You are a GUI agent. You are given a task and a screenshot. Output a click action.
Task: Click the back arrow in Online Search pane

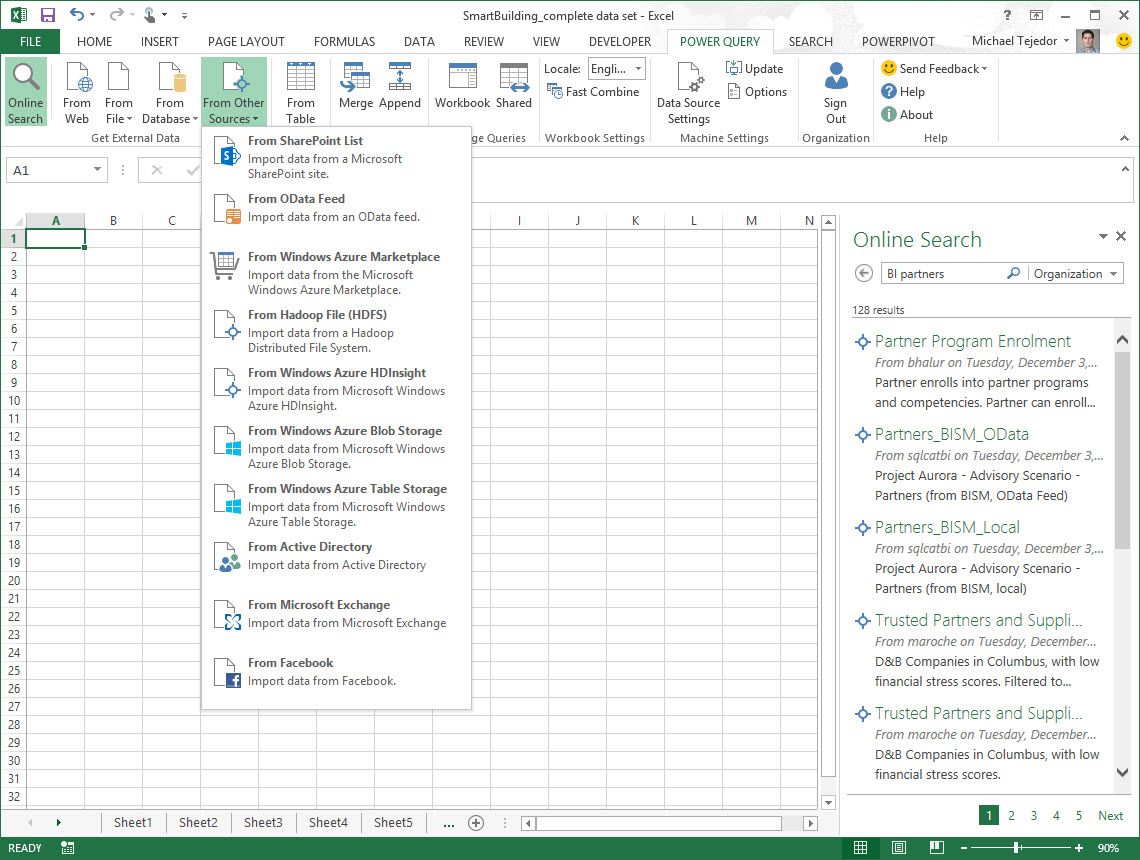tap(864, 273)
